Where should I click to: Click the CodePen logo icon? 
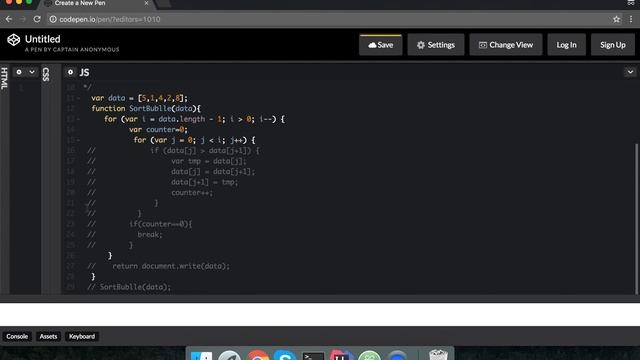coord(13,40)
